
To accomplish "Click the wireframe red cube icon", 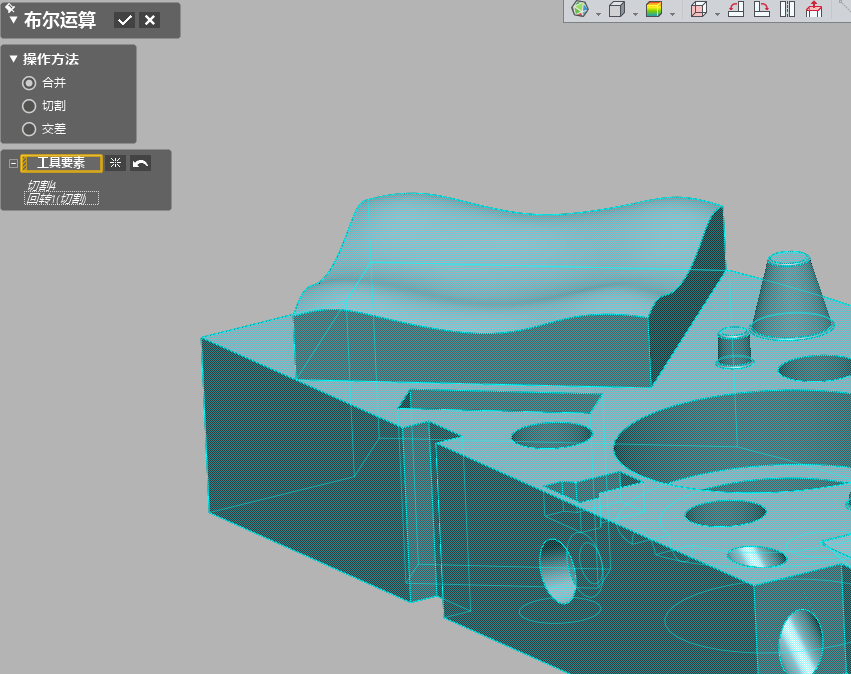I will pos(699,10).
